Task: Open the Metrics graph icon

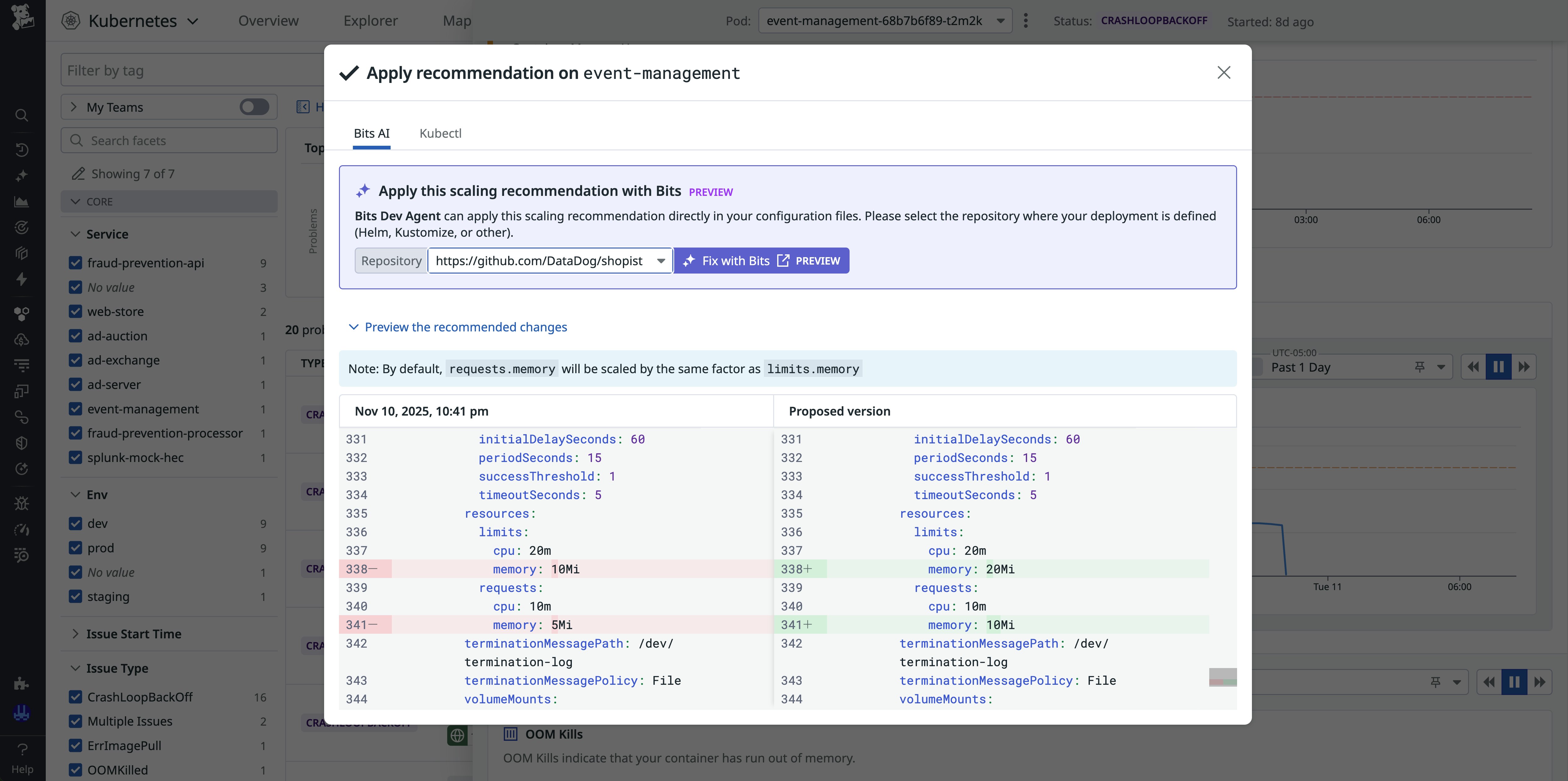Action: [21, 201]
